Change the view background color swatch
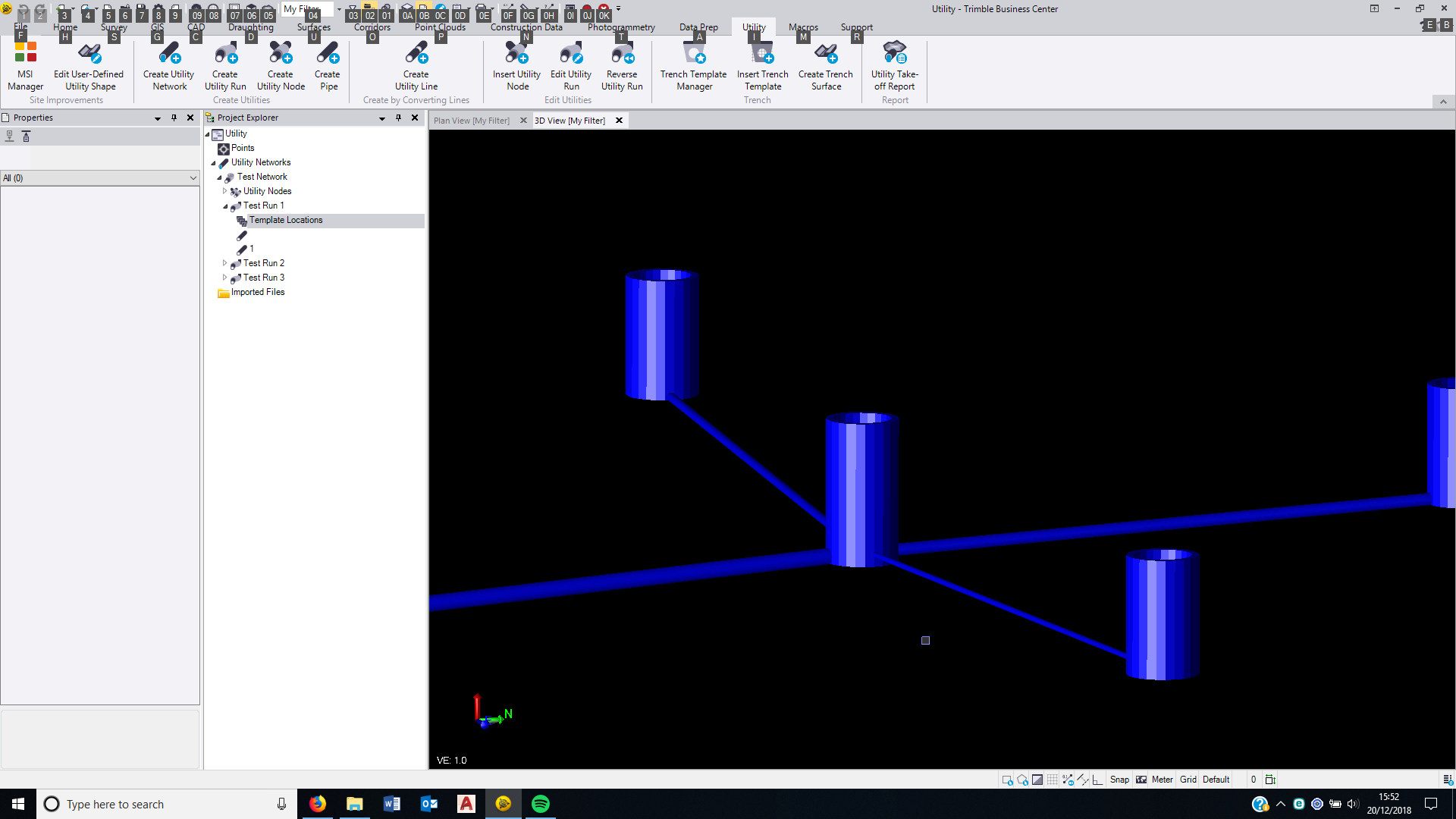The image size is (1456, 819). coord(1037,779)
